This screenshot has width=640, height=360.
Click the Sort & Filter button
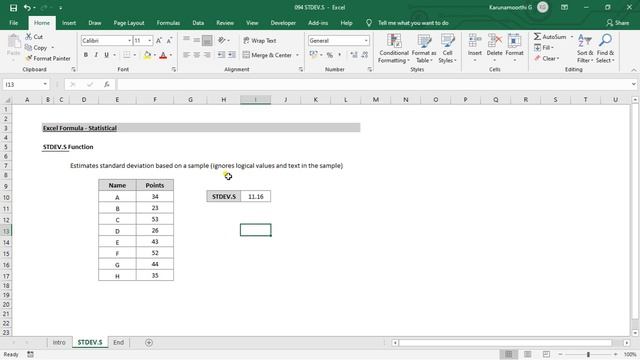click(585, 49)
